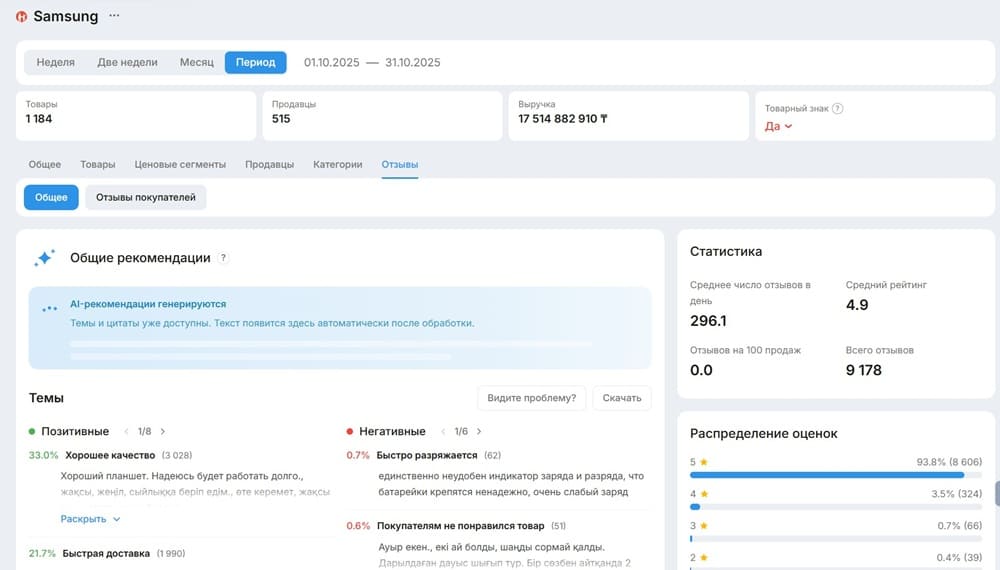Select the Месяц period option
Viewport: 1000px width, 570px height.
[x=196, y=62]
